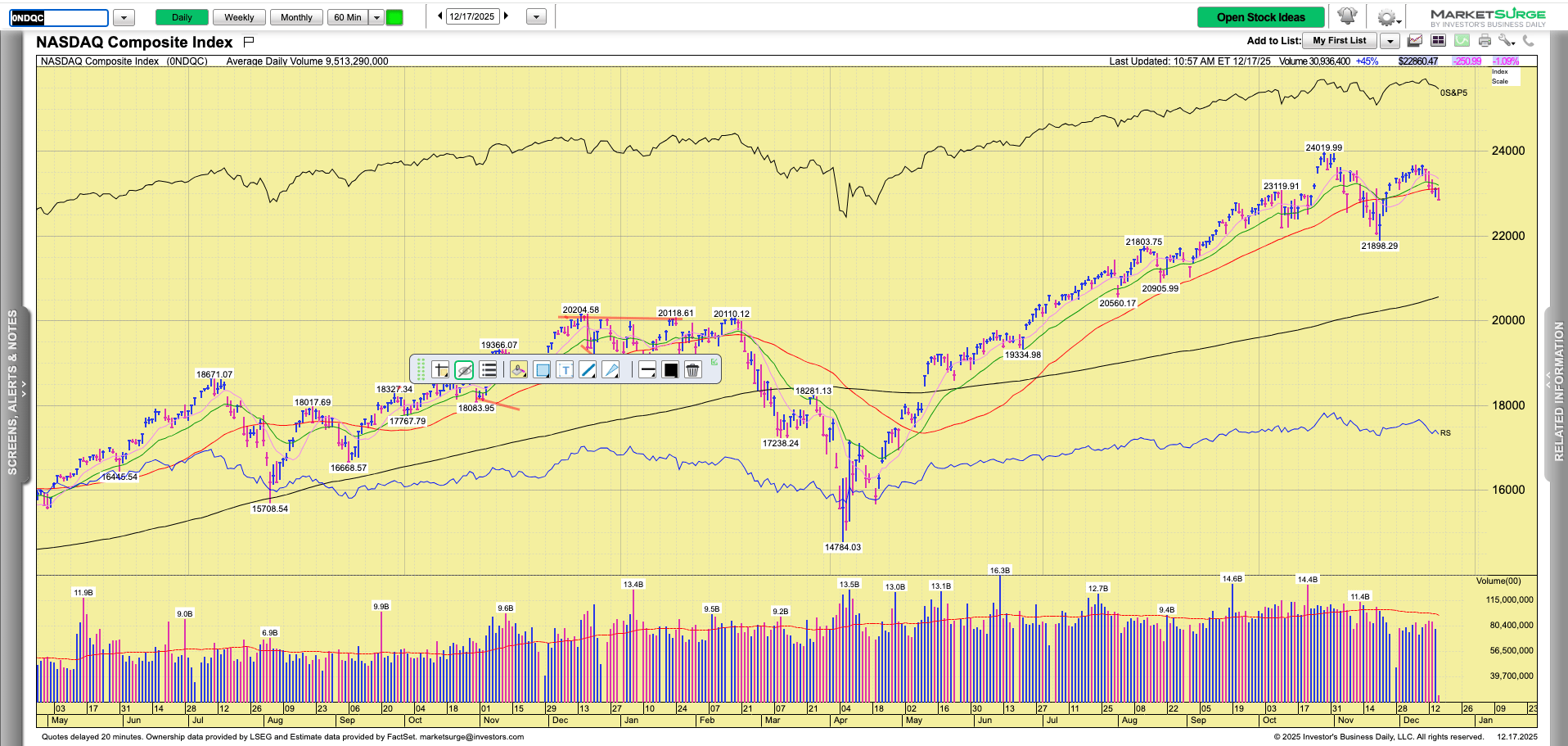
Task: Click the -250.99 price change value
Action: click(x=1467, y=61)
